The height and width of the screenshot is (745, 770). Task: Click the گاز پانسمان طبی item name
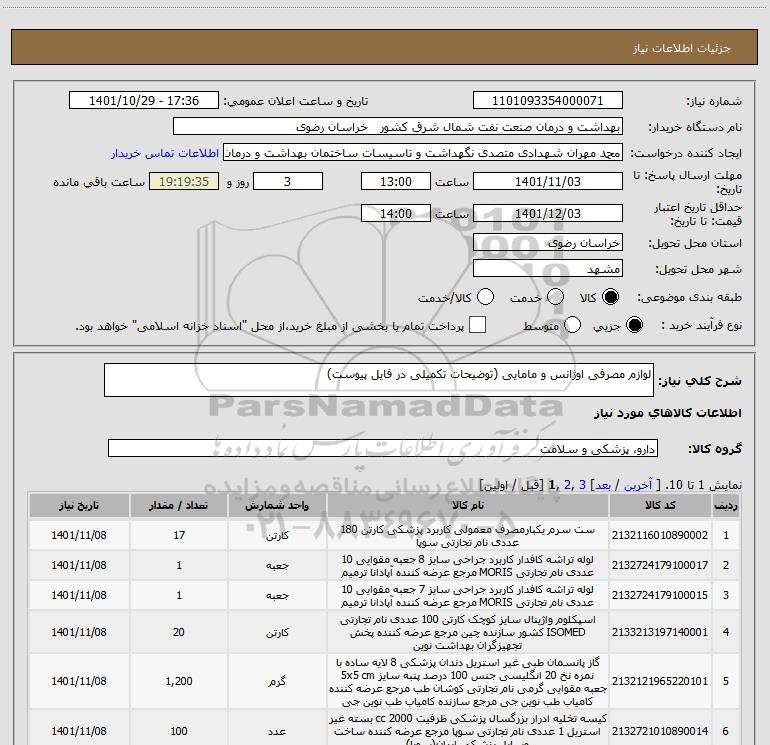(x=468, y=682)
